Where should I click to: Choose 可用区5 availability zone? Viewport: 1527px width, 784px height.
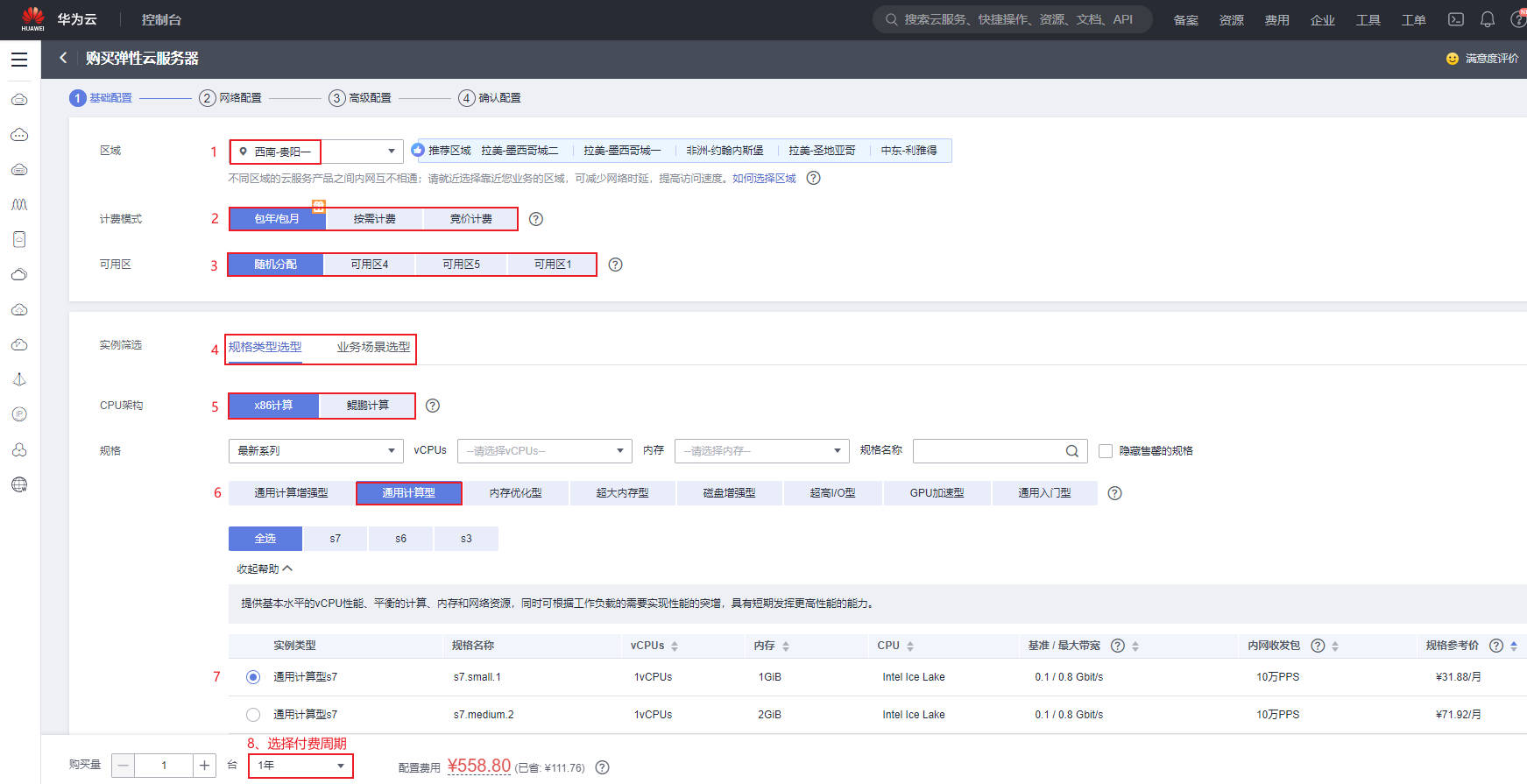462,265
